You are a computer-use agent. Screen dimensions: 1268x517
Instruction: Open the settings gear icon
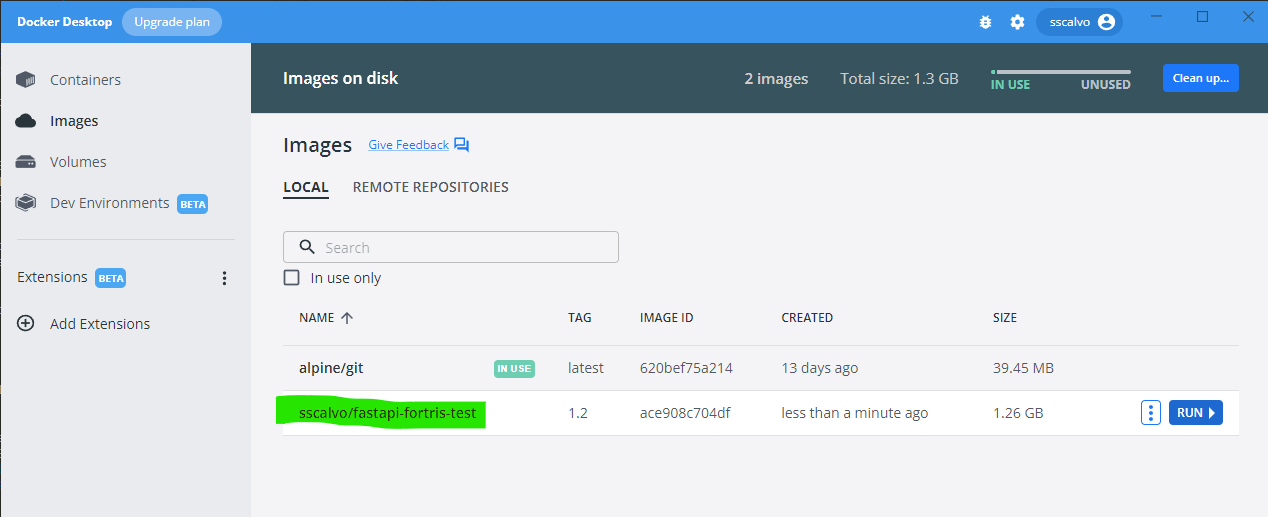coord(1017,22)
